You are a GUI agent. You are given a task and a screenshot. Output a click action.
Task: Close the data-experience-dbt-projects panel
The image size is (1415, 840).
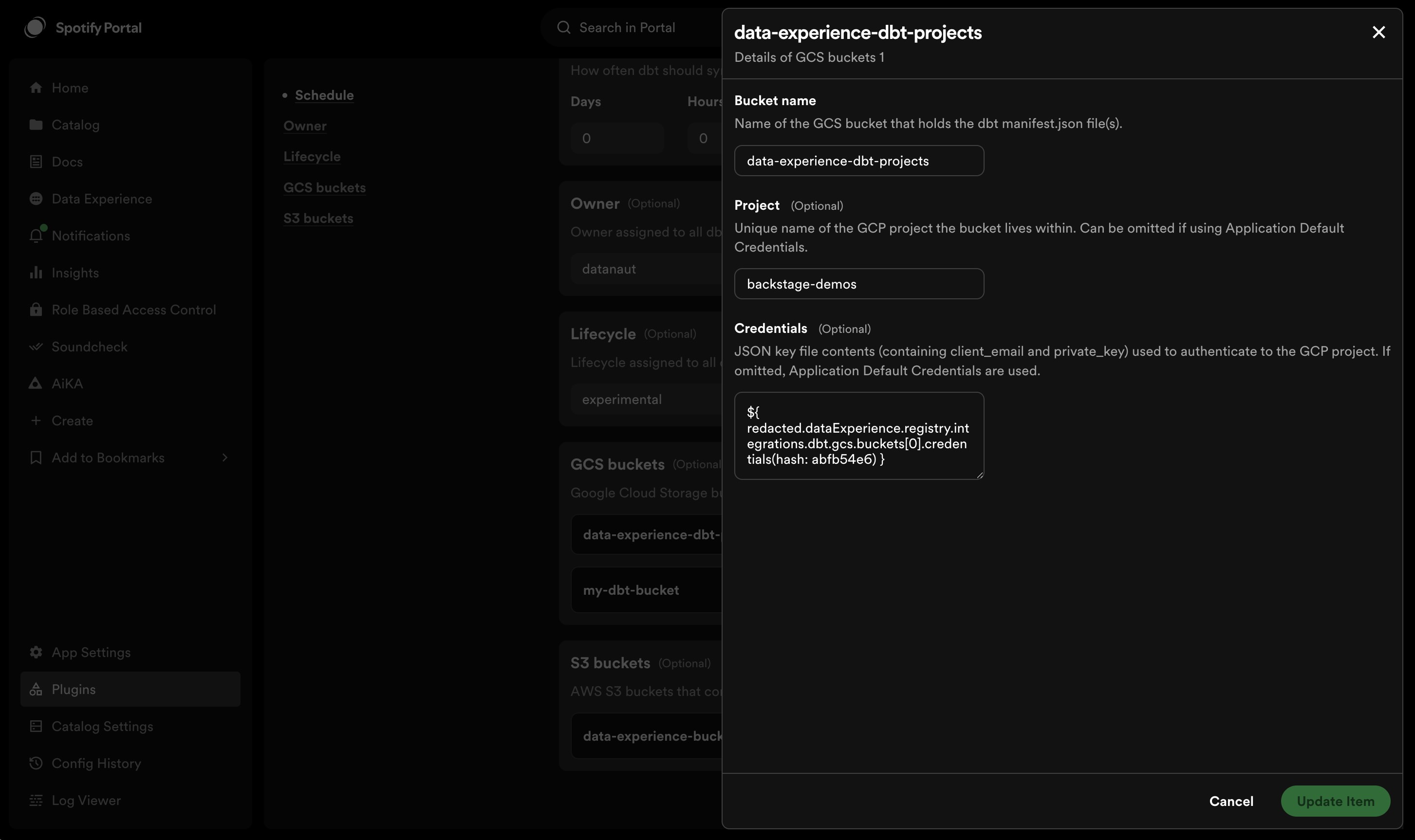pyautogui.click(x=1378, y=32)
